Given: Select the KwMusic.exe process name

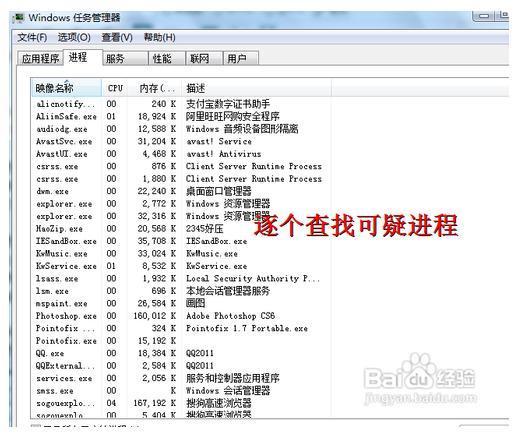Looking at the screenshot, I should (x=62, y=254).
